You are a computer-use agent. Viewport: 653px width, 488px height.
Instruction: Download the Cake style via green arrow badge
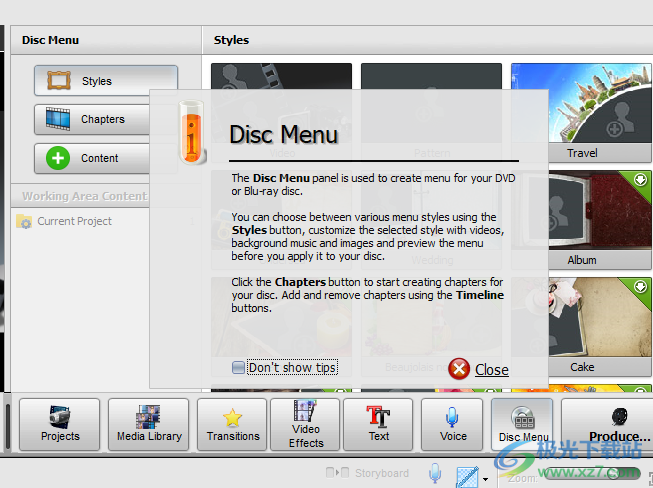tap(640, 286)
